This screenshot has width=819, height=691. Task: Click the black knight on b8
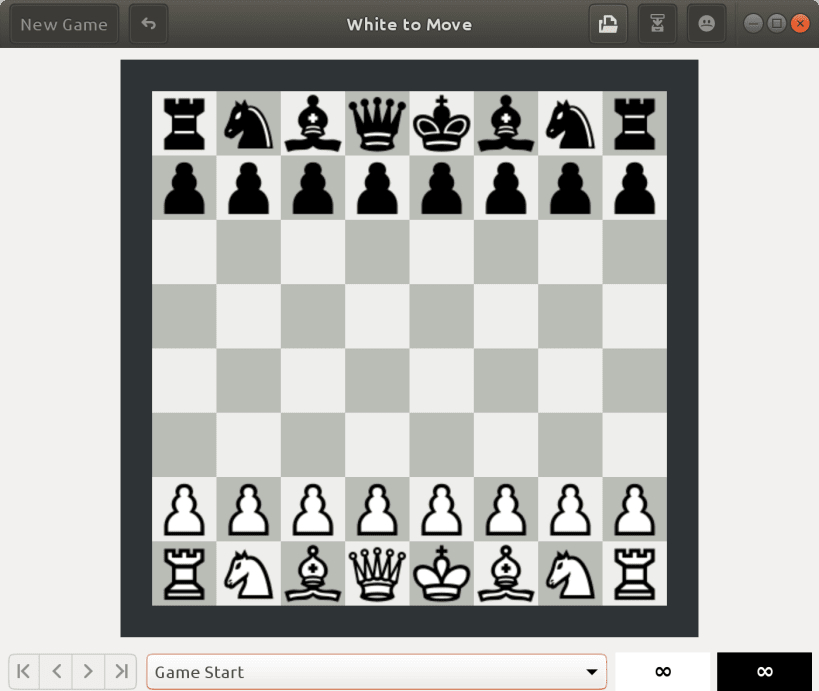pos(248,123)
